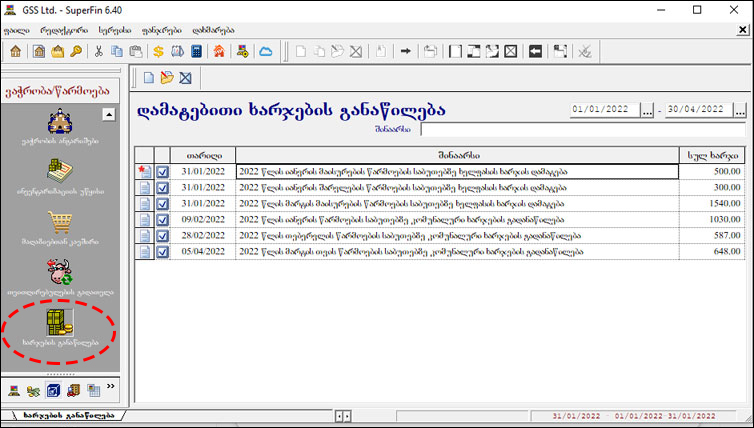This screenshot has width=754, height=428.
Task: Expand more sidebar modules with the >> chevron
Action: (x=111, y=386)
